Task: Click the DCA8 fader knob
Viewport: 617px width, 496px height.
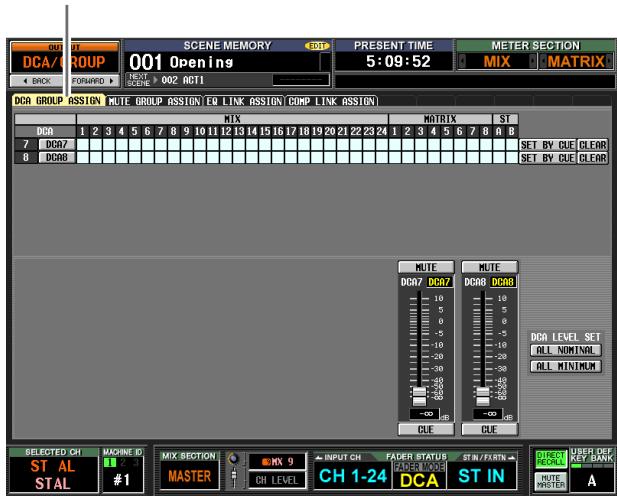Action: [483, 396]
